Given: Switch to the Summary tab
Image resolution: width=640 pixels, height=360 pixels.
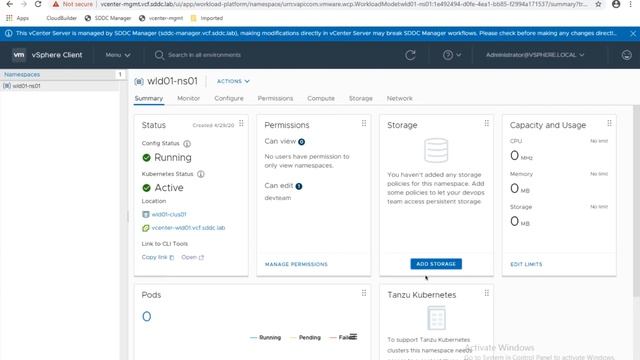Looking at the screenshot, I should click(149, 98).
